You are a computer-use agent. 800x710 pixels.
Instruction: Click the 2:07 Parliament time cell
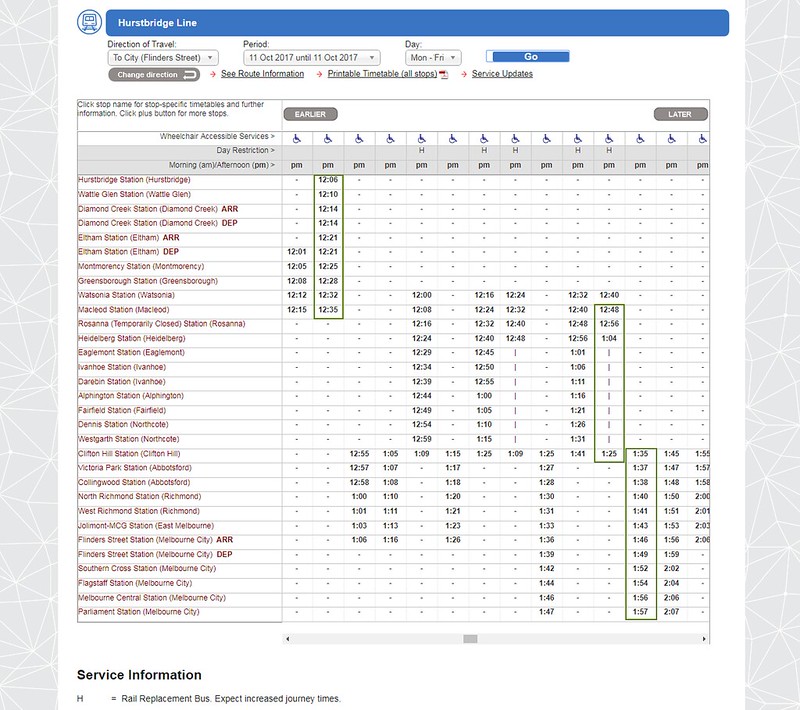(671, 612)
